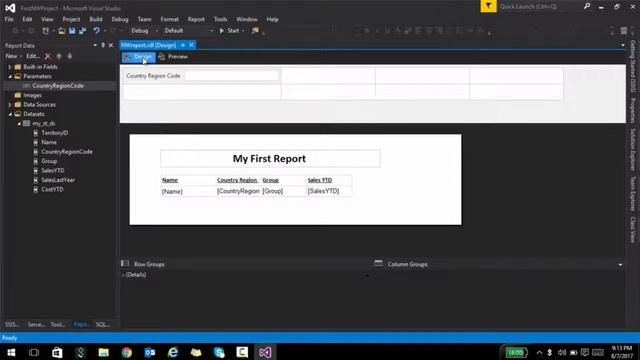
Task: Open the Debug menu
Action: click(120, 19)
